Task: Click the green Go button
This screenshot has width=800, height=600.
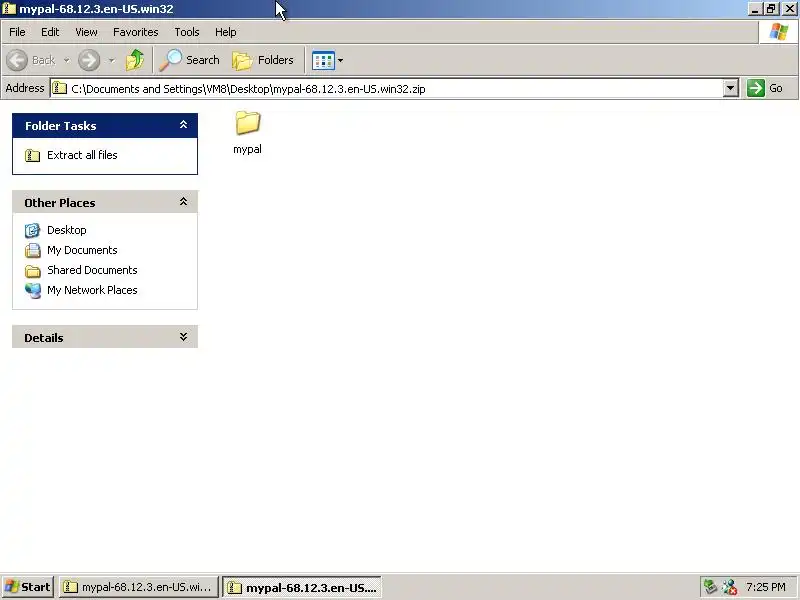Action: (765, 88)
